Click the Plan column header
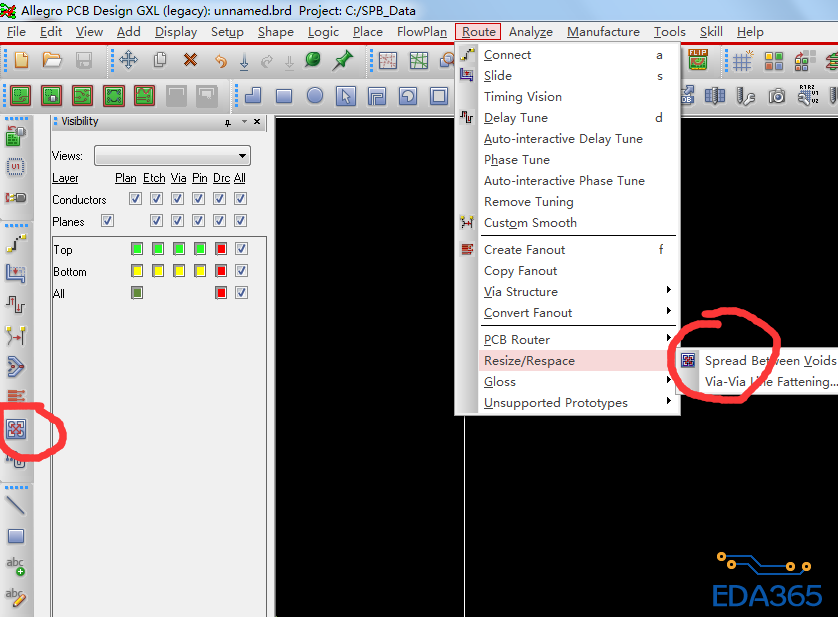This screenshot has width=838, height=617. 126,178
